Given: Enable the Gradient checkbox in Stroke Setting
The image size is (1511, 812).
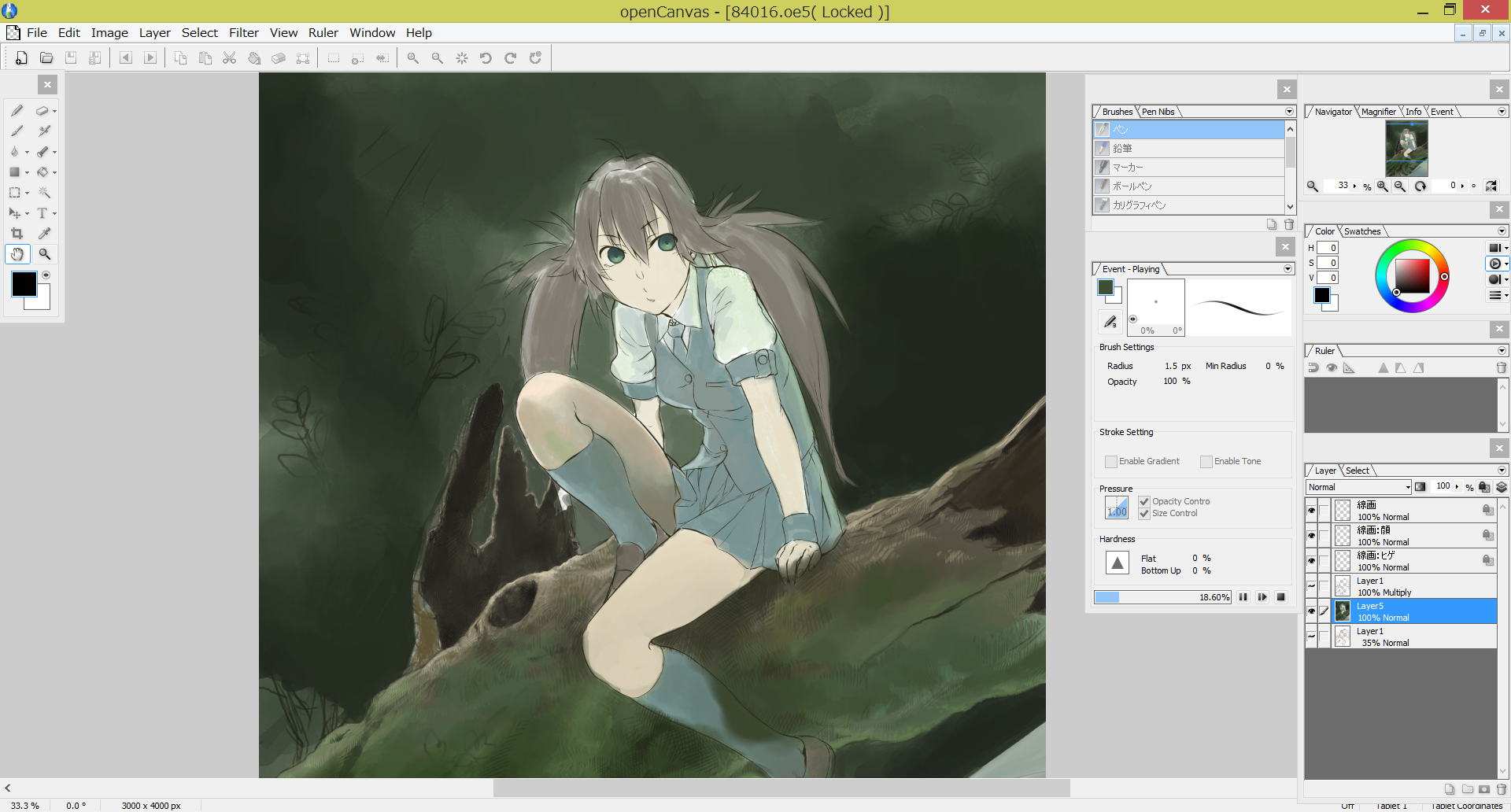Looking at the screenshot, I should [x=1111, y=461].
